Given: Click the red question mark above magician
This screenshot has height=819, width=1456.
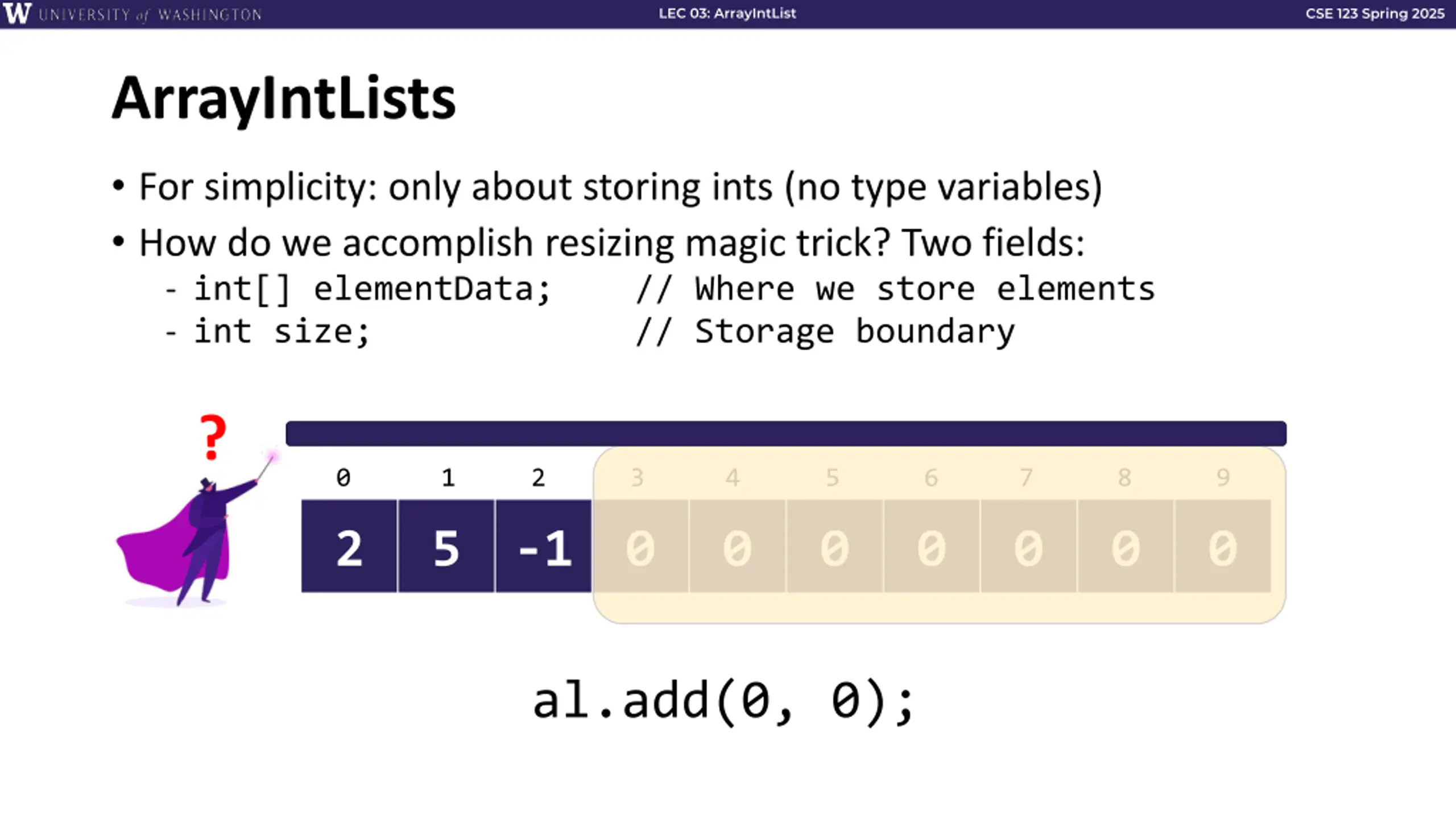Looking at the screenshot, I should (x=213, y=437).
